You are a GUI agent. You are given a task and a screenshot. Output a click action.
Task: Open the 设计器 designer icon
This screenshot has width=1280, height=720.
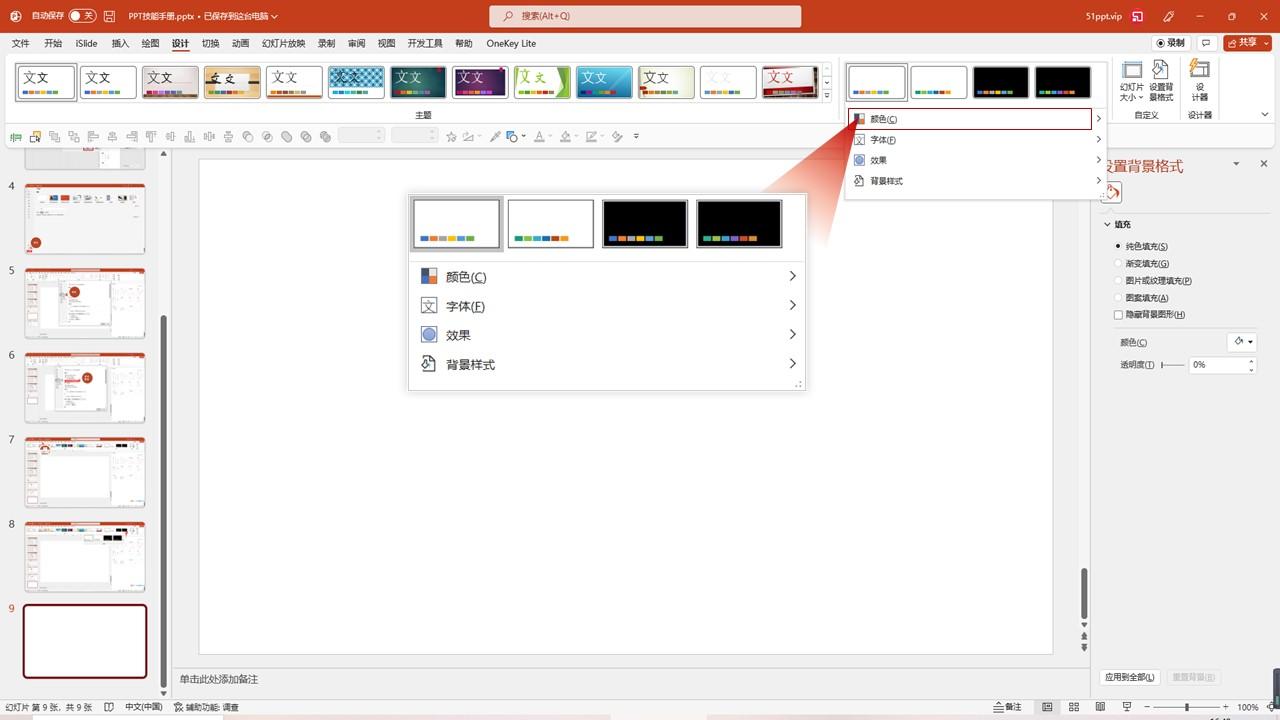tap(1200, 81)
